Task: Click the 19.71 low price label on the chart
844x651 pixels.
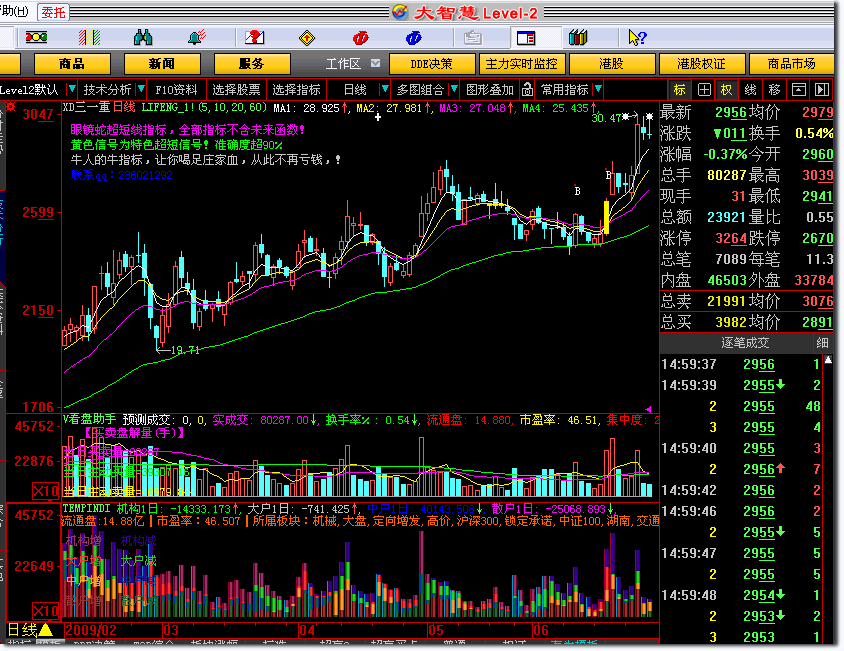Action: pos(185,350)
